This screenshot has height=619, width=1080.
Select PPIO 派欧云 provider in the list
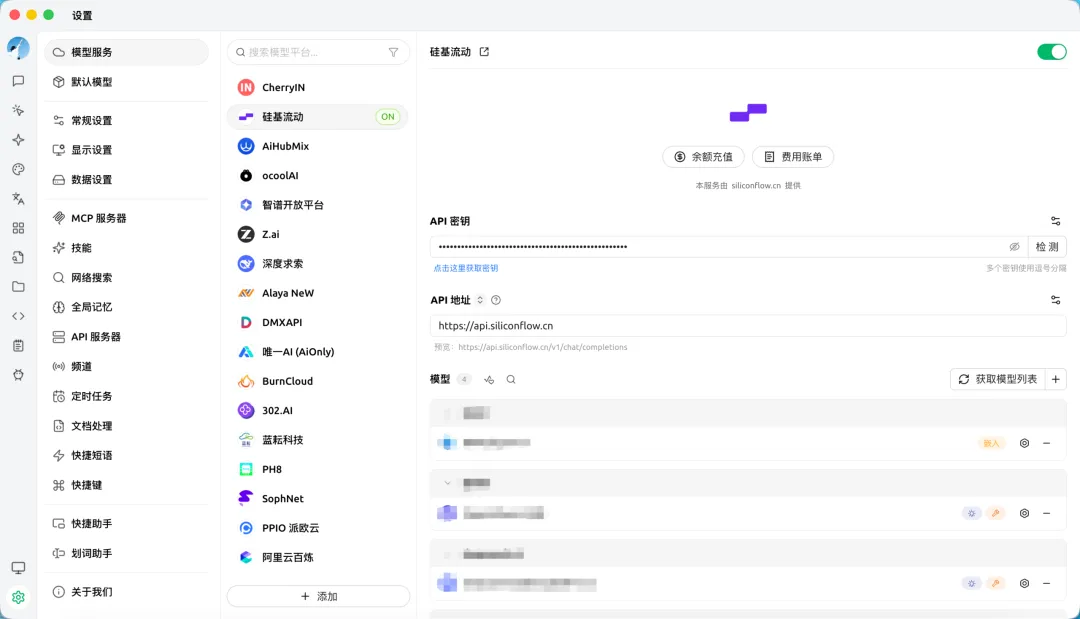[x=318, y=528]
